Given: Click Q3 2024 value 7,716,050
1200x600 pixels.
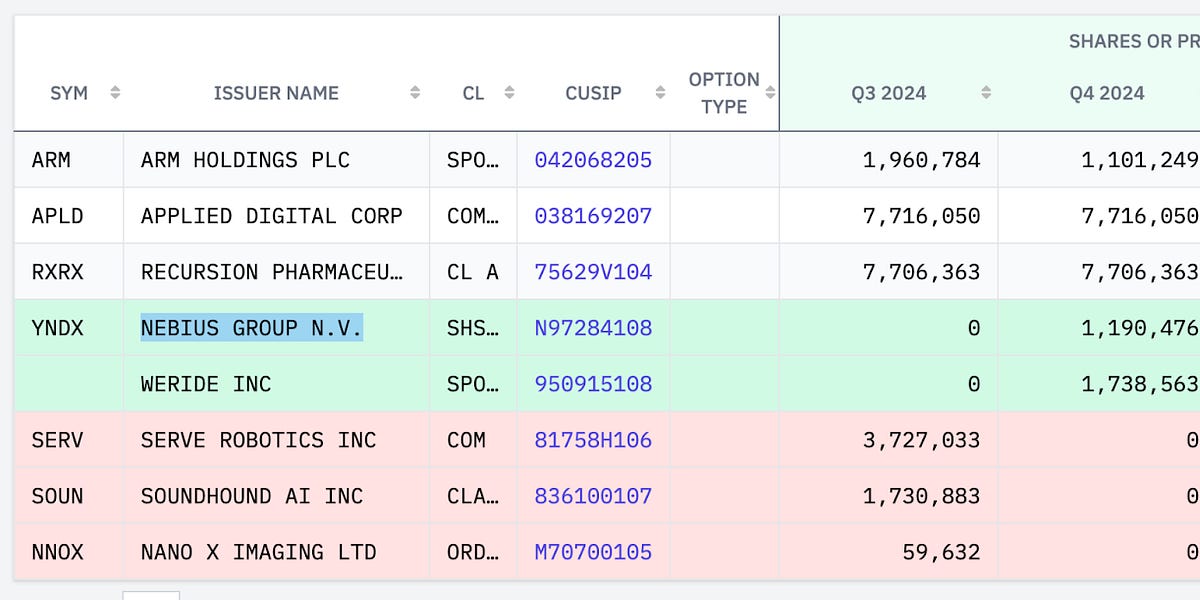Looking at the screenshot, I should click(922, 216).
